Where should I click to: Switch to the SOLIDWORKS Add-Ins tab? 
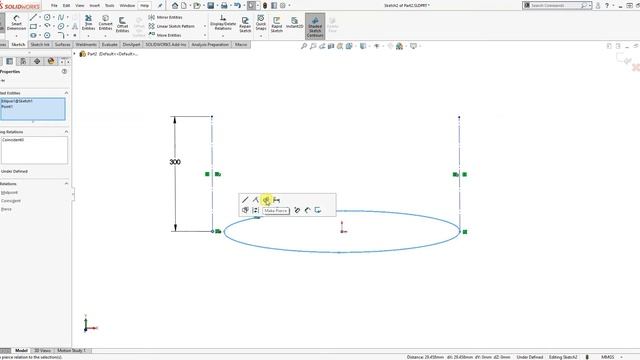166,44
